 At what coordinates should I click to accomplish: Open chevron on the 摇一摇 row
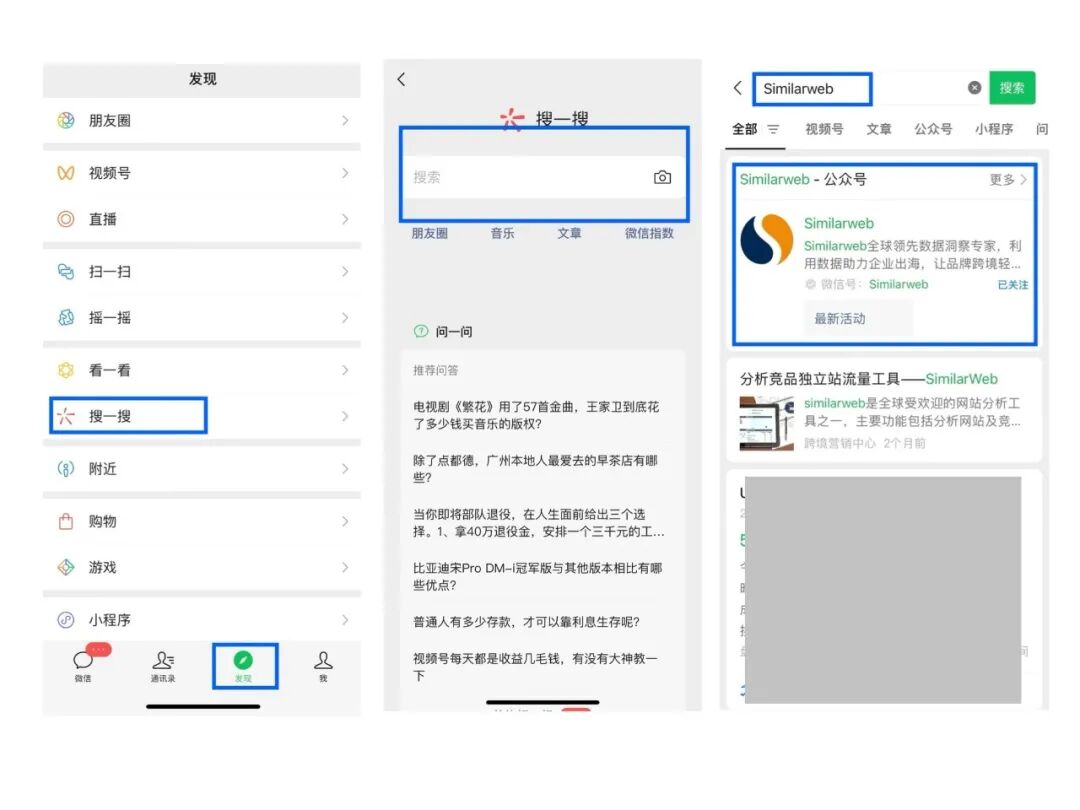(x=345, y=318)
